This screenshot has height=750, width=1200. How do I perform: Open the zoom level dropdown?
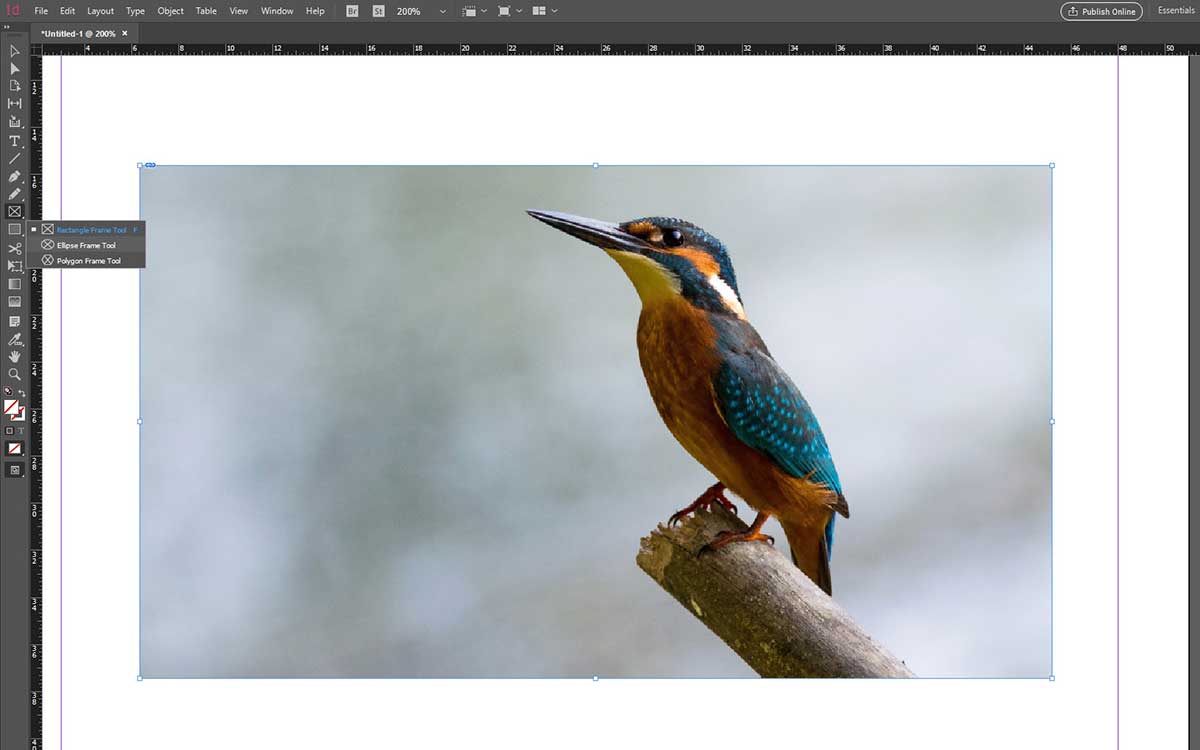tap(441, 11)
